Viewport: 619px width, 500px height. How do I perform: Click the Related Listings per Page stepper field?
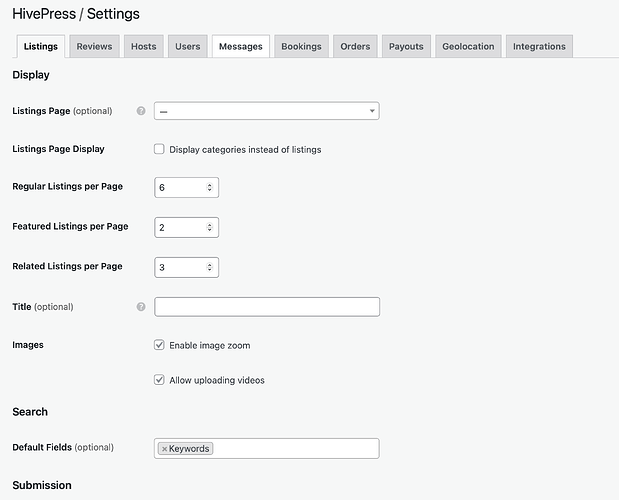click(186, 267)
